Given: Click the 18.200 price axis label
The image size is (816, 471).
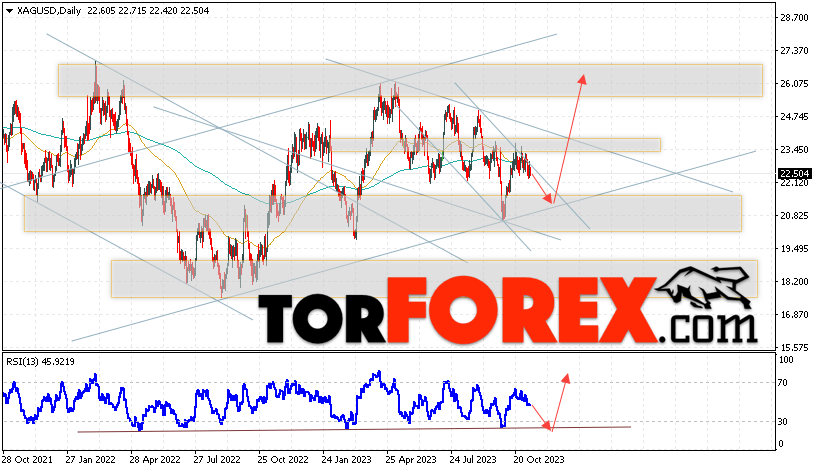Looking at the screenshot, I should [794, 282].
